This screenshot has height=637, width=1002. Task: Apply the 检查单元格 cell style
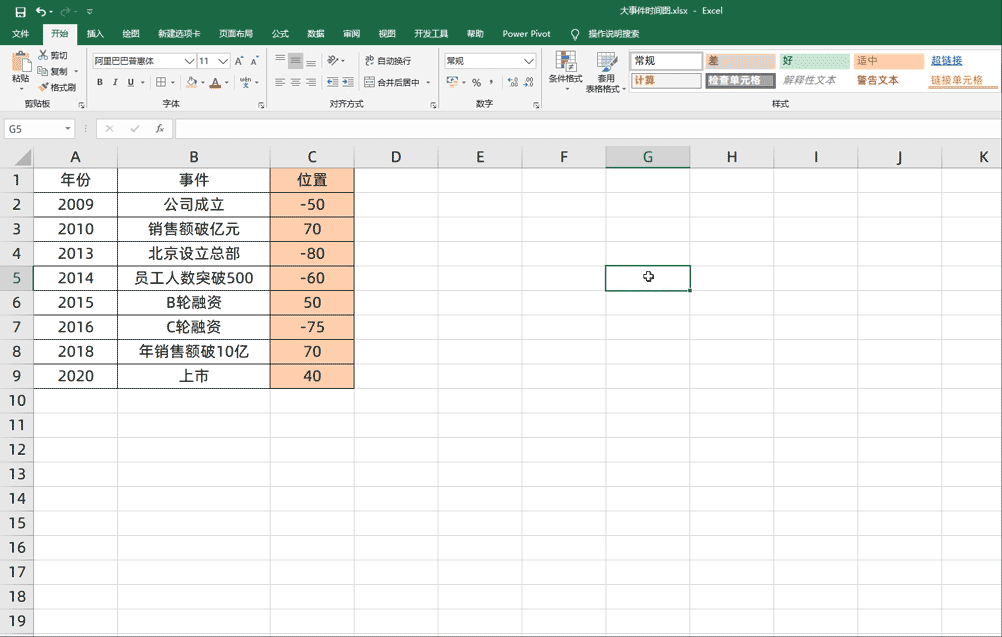pos(740,81)
